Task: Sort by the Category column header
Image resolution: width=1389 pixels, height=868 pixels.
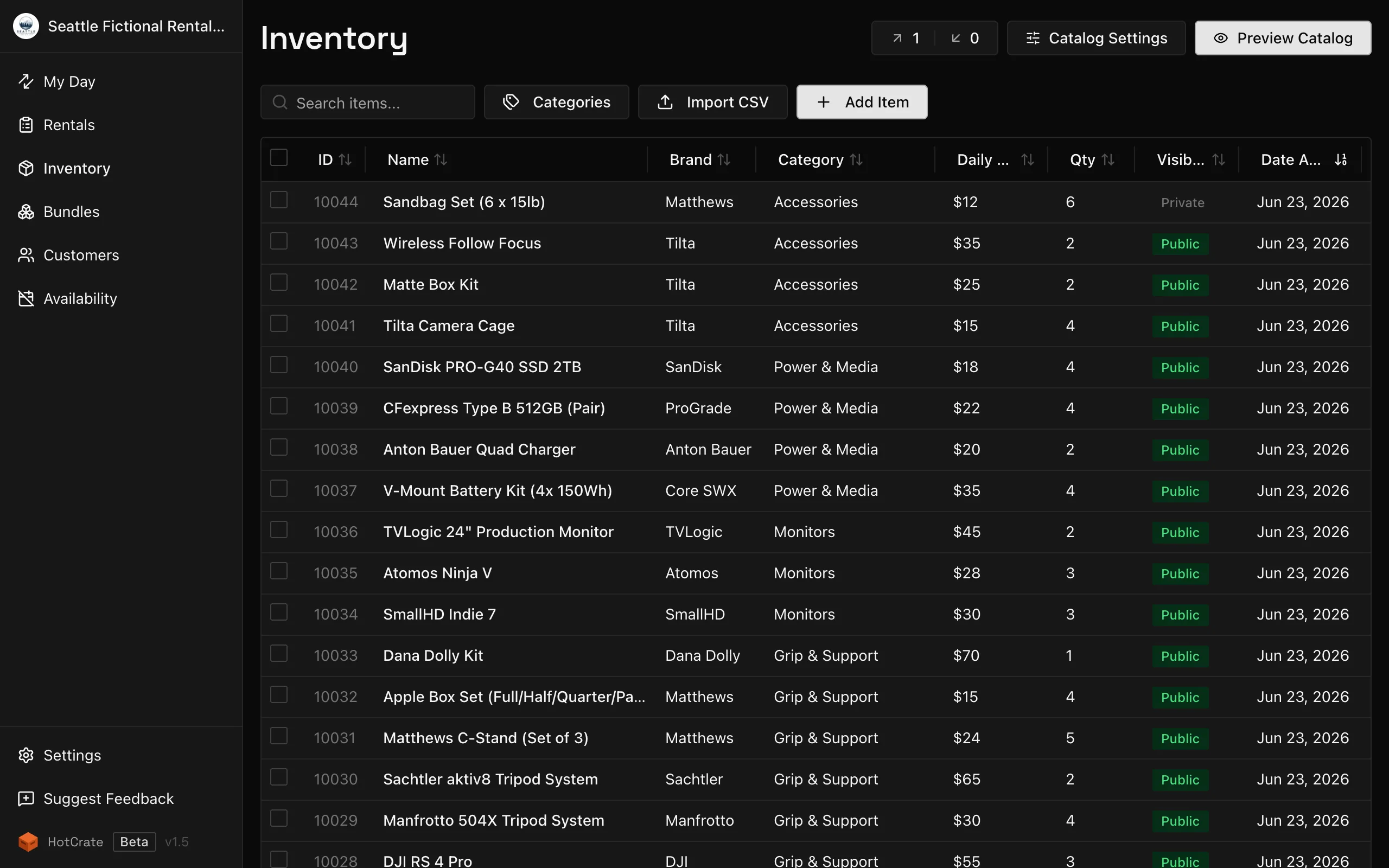Action: 820,159
